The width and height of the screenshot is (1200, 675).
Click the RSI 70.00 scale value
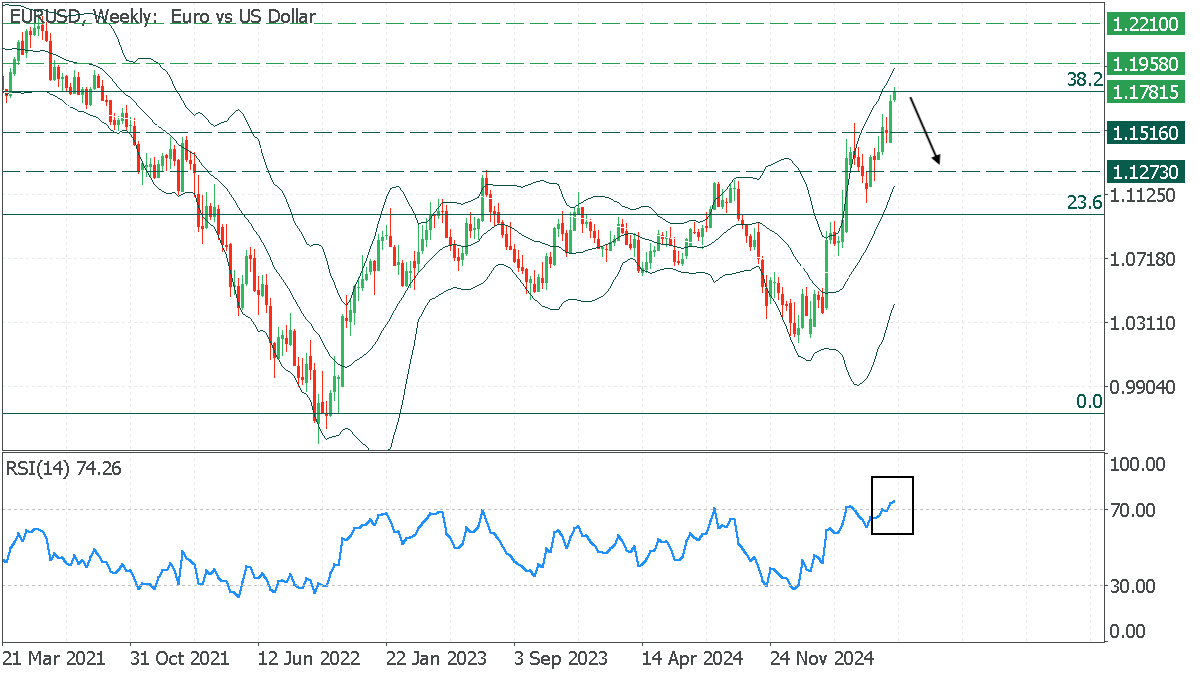coord(1135,510)
